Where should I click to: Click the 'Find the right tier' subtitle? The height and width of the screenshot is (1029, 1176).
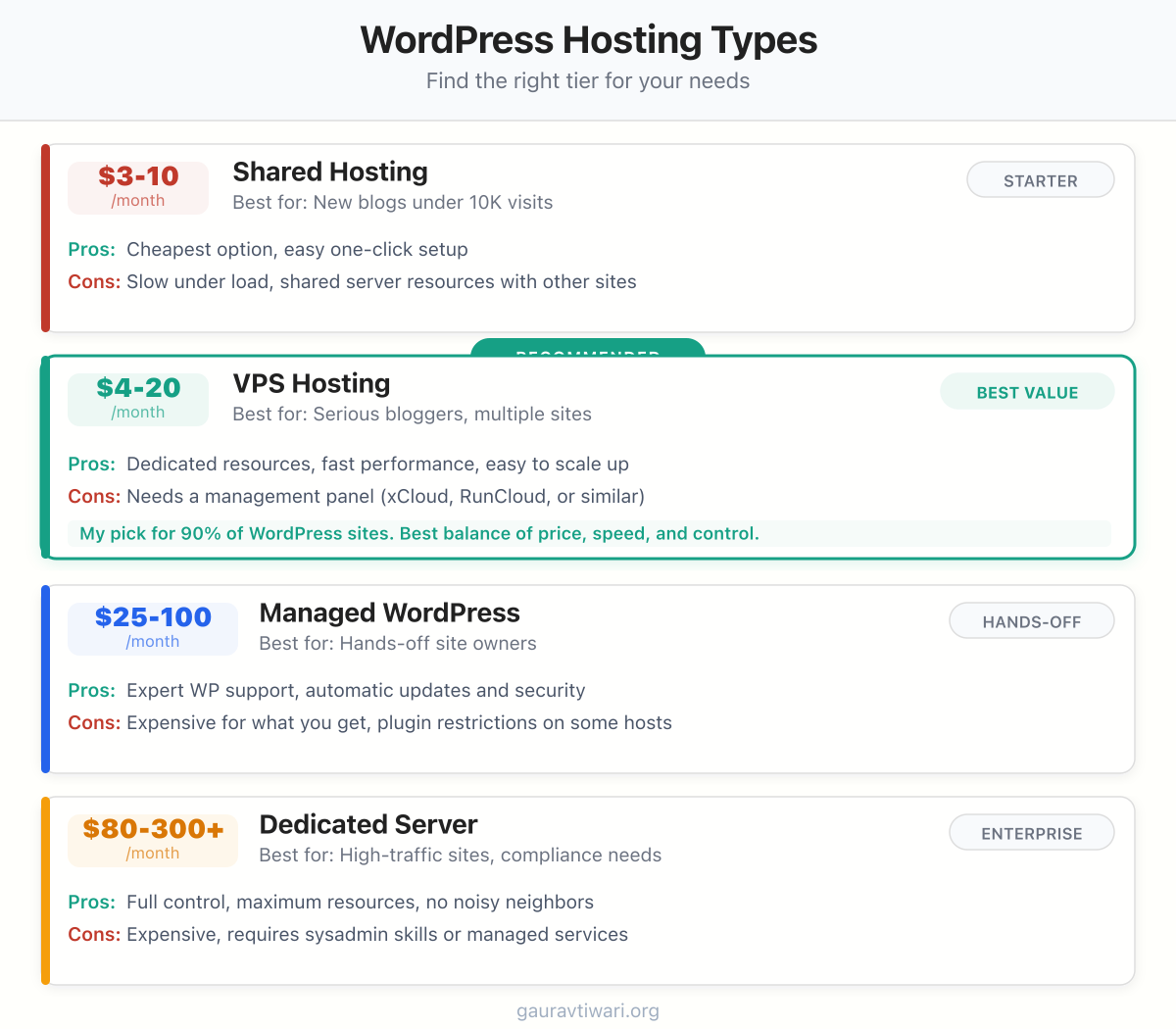pyautogui.click(x=587, y=81)
